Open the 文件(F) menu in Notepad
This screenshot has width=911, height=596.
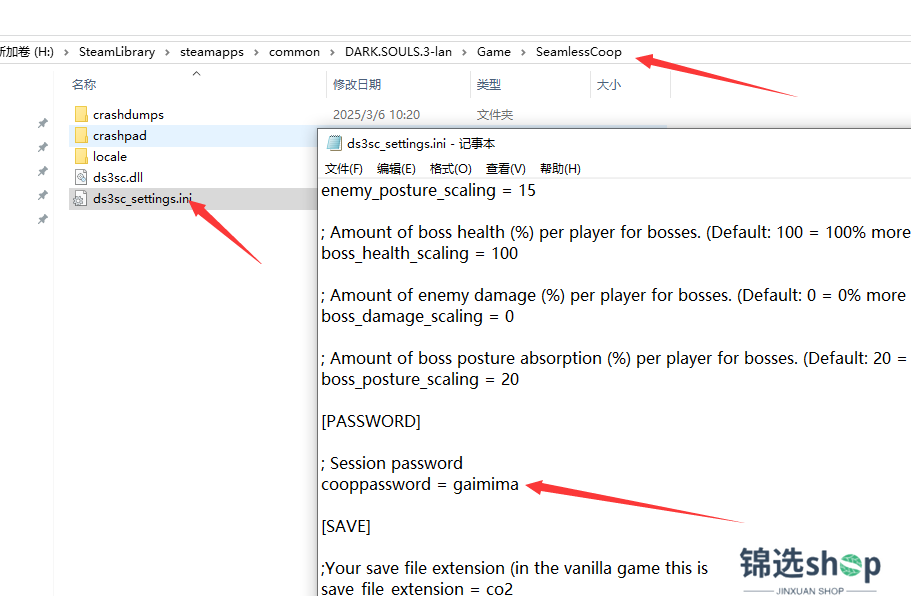(x=343, y=168)
